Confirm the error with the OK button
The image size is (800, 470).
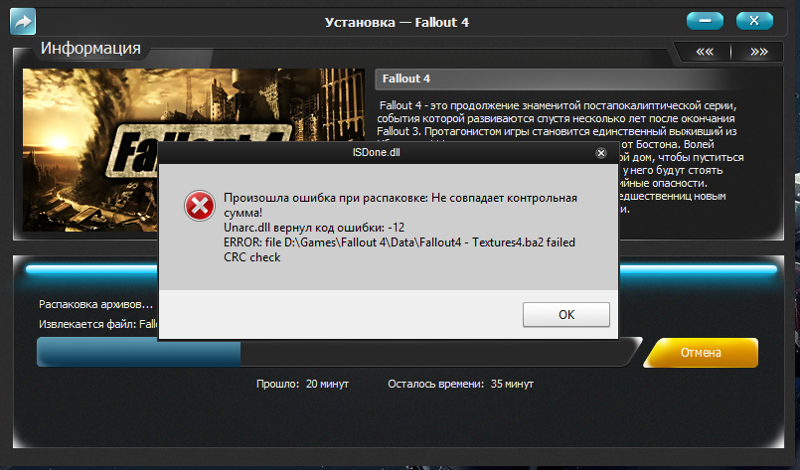click(566, 314)
